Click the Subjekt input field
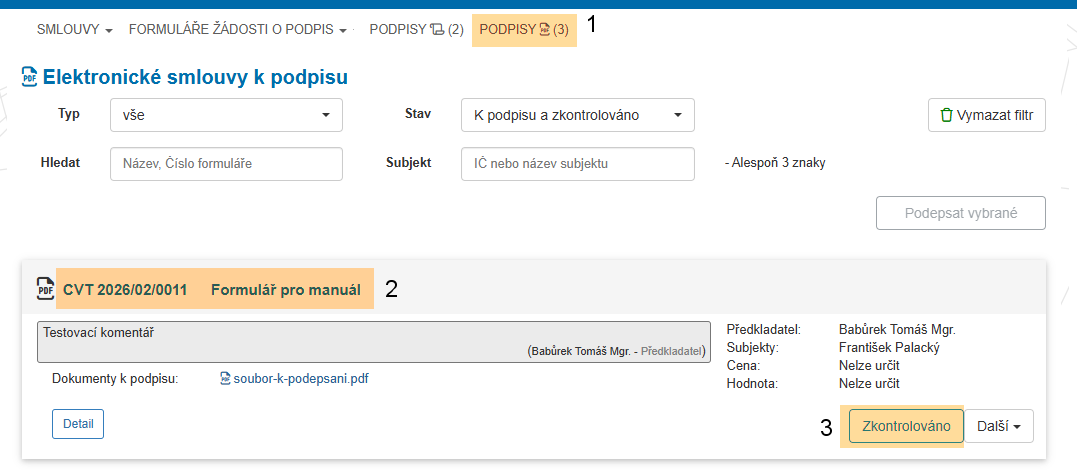1077x476 pixels. click(577, 164)
